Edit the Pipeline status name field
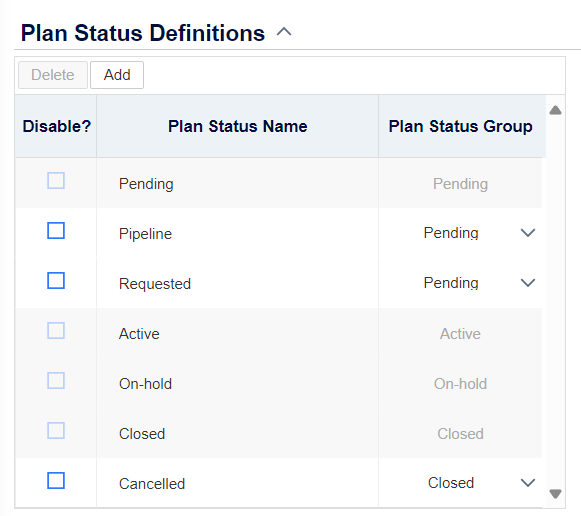Screen dimensions: 581x516 (x=238, y=234)
